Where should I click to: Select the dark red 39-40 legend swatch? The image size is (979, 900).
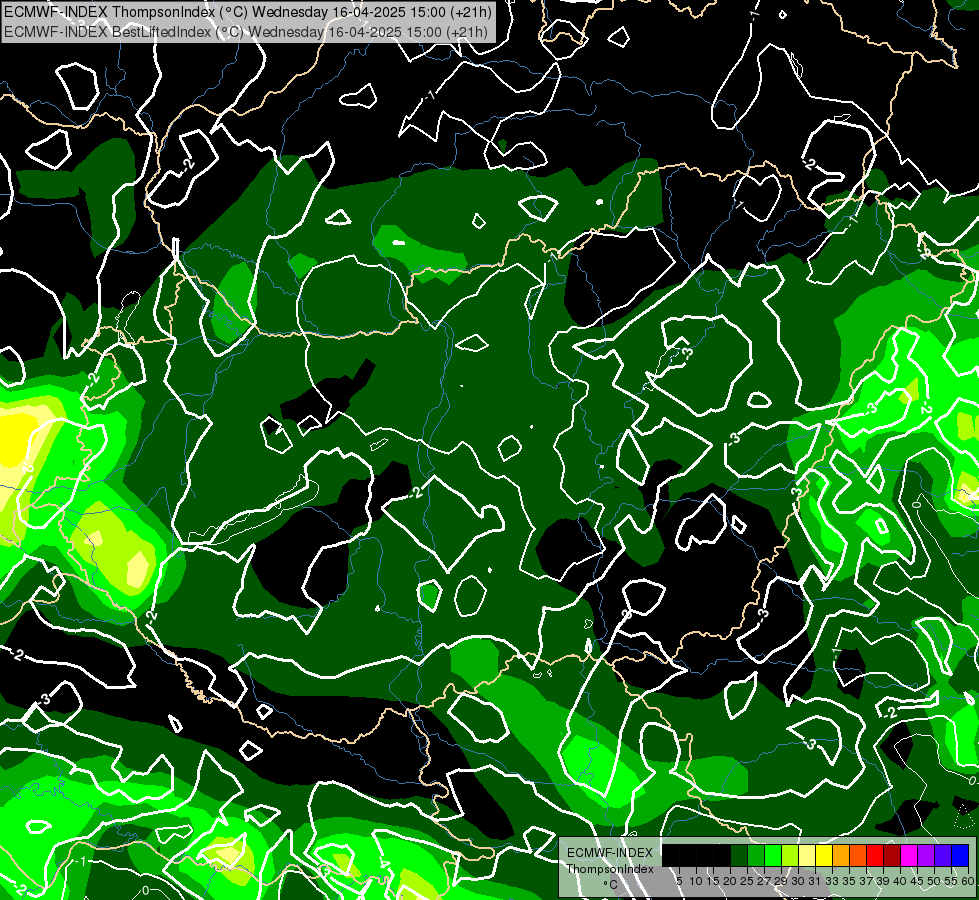892,855
